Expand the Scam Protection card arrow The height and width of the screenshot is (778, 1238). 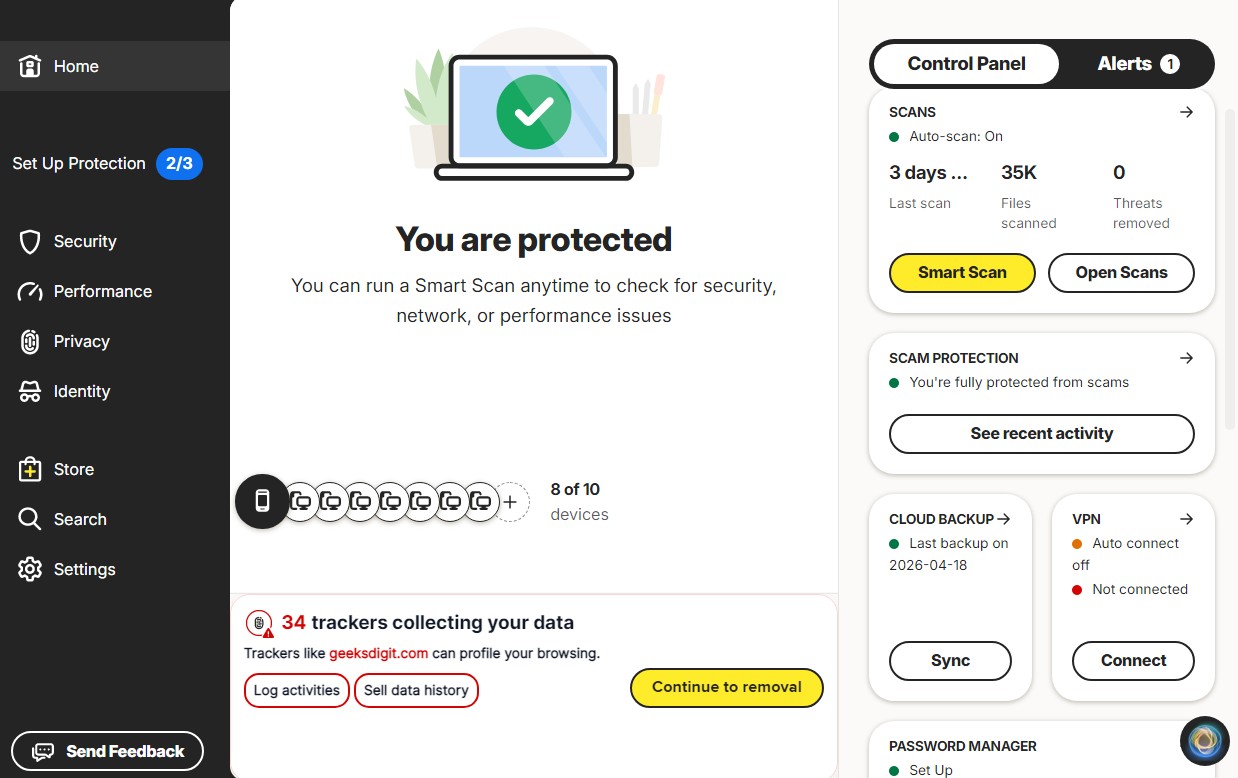point(1186,358)
